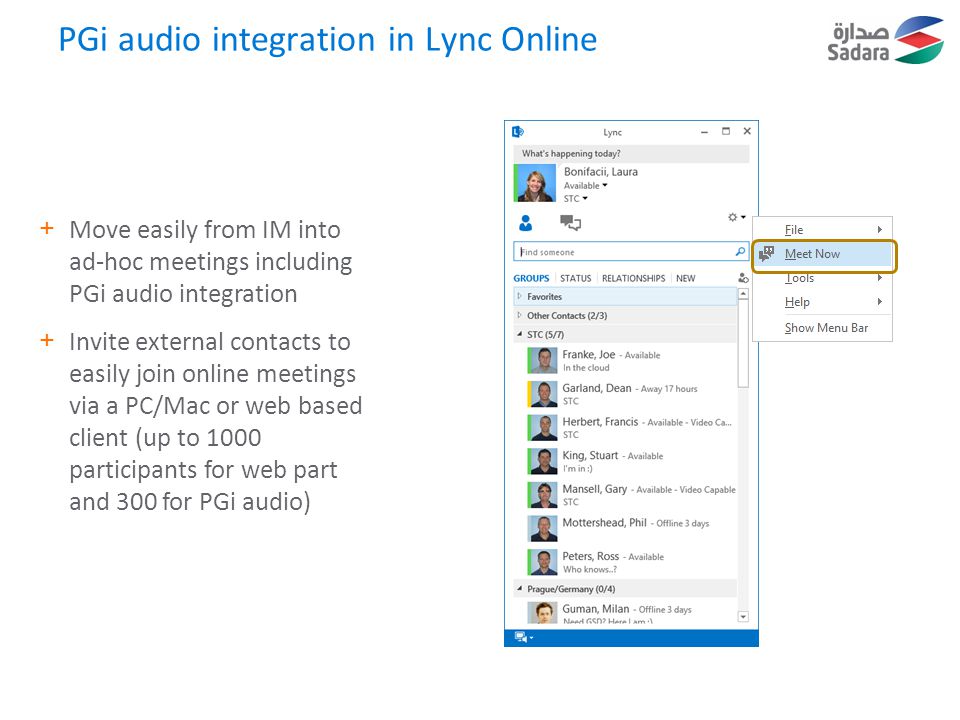Open the STC location dropdown
The image size is (960, 720).
pyautogui.click(x=576, y=198)
